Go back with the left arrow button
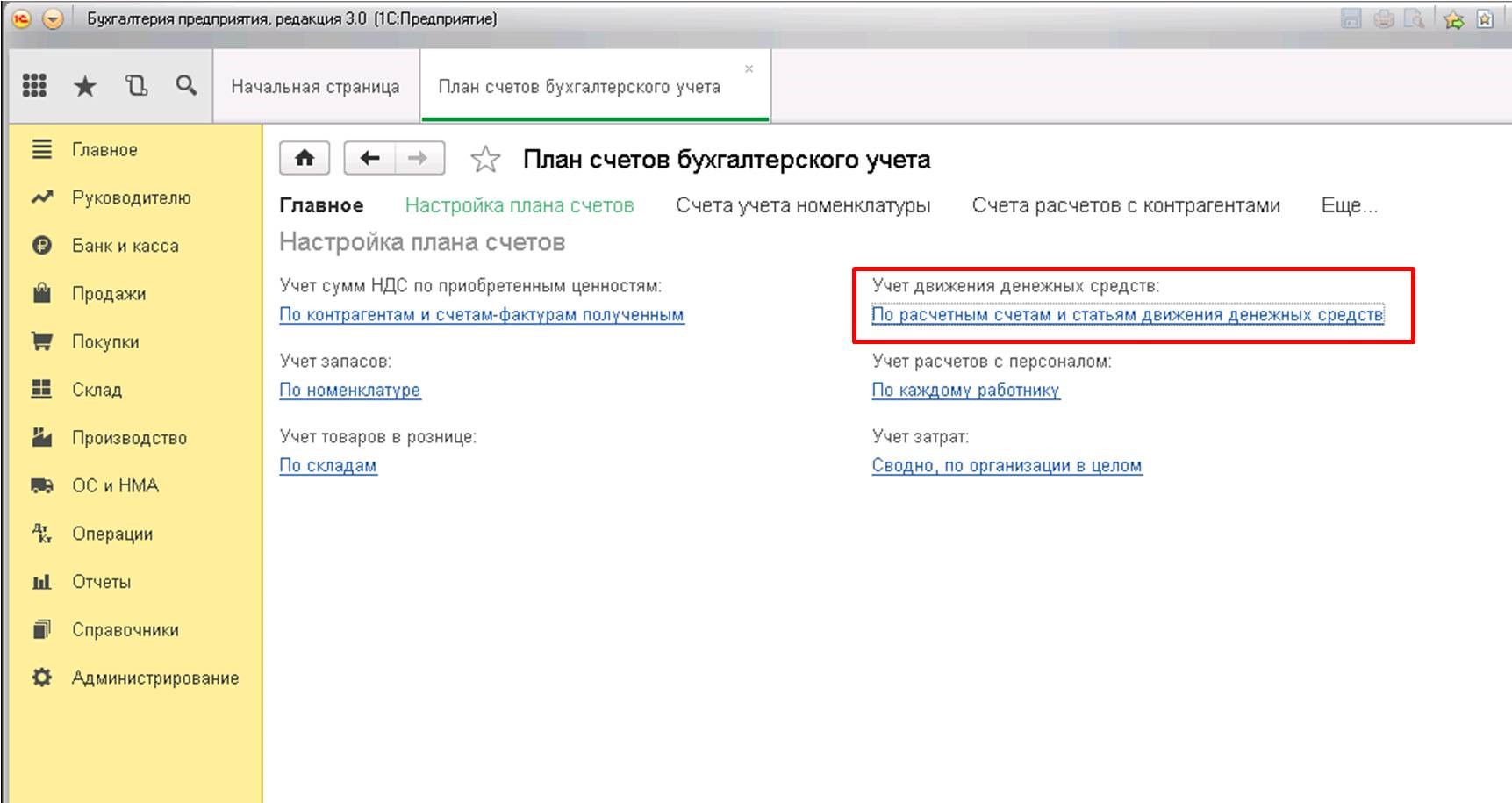 click(369, 158)
